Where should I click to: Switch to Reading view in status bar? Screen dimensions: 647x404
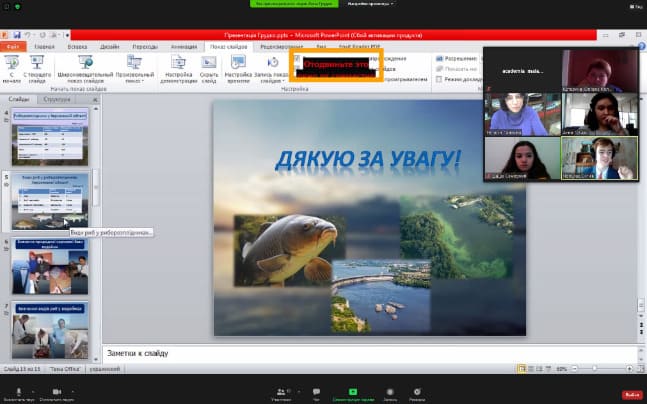[x=540, y=369]
